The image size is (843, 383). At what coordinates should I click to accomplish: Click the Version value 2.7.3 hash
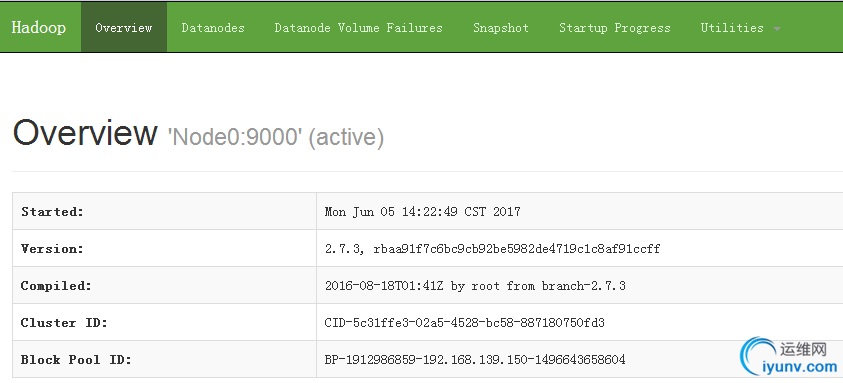pos(492,249)
